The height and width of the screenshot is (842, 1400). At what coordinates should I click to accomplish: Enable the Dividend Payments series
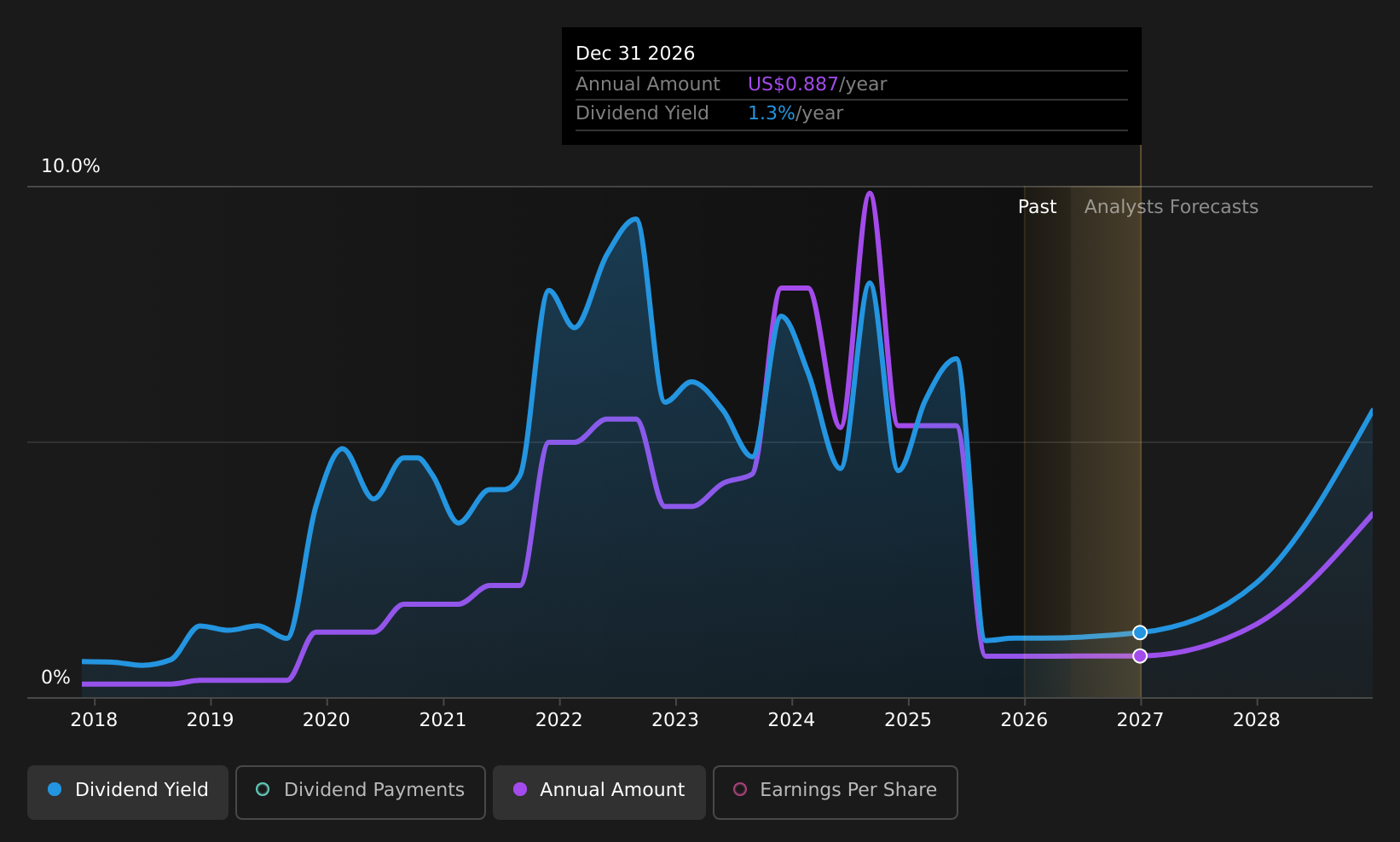361,792
